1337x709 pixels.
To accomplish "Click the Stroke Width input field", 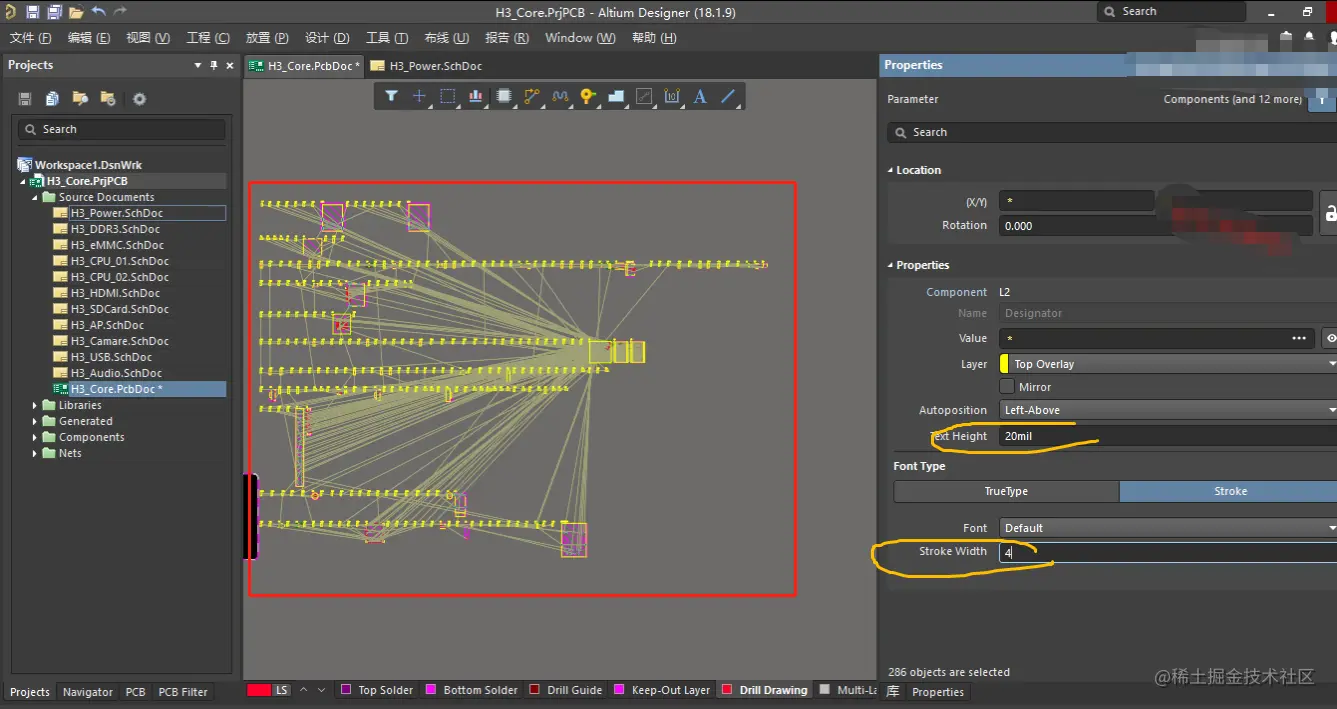I will click(1168, 552).
